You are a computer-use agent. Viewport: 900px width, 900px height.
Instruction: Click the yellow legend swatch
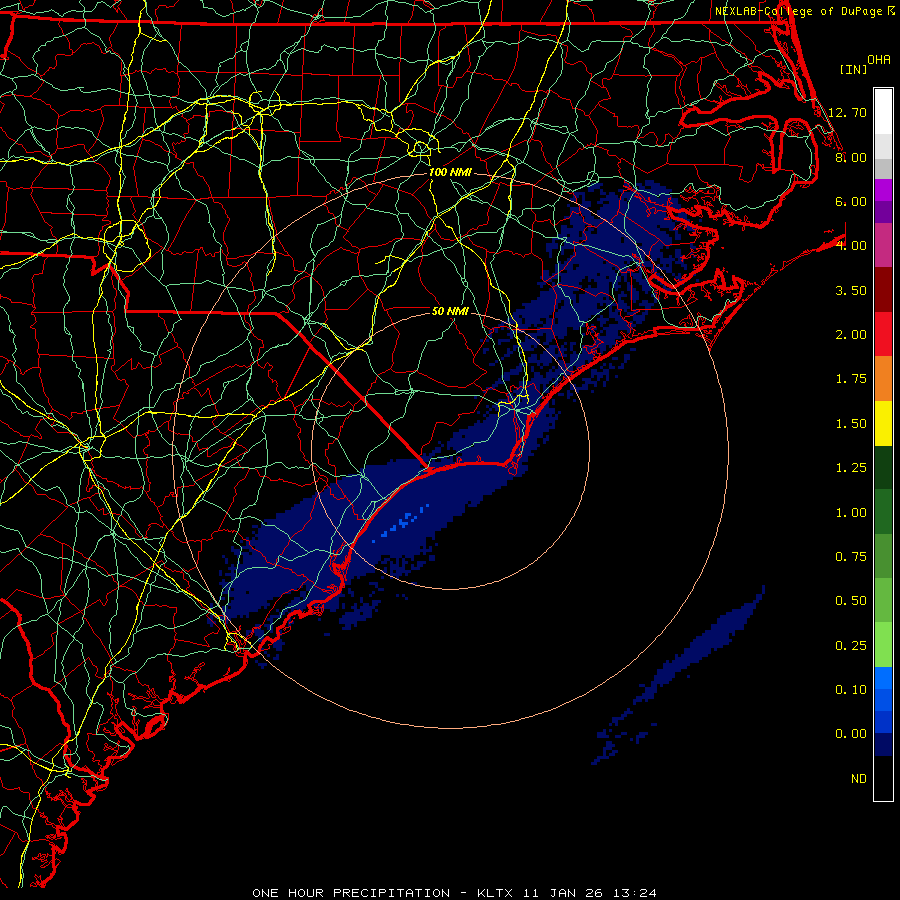pos(883,423)
